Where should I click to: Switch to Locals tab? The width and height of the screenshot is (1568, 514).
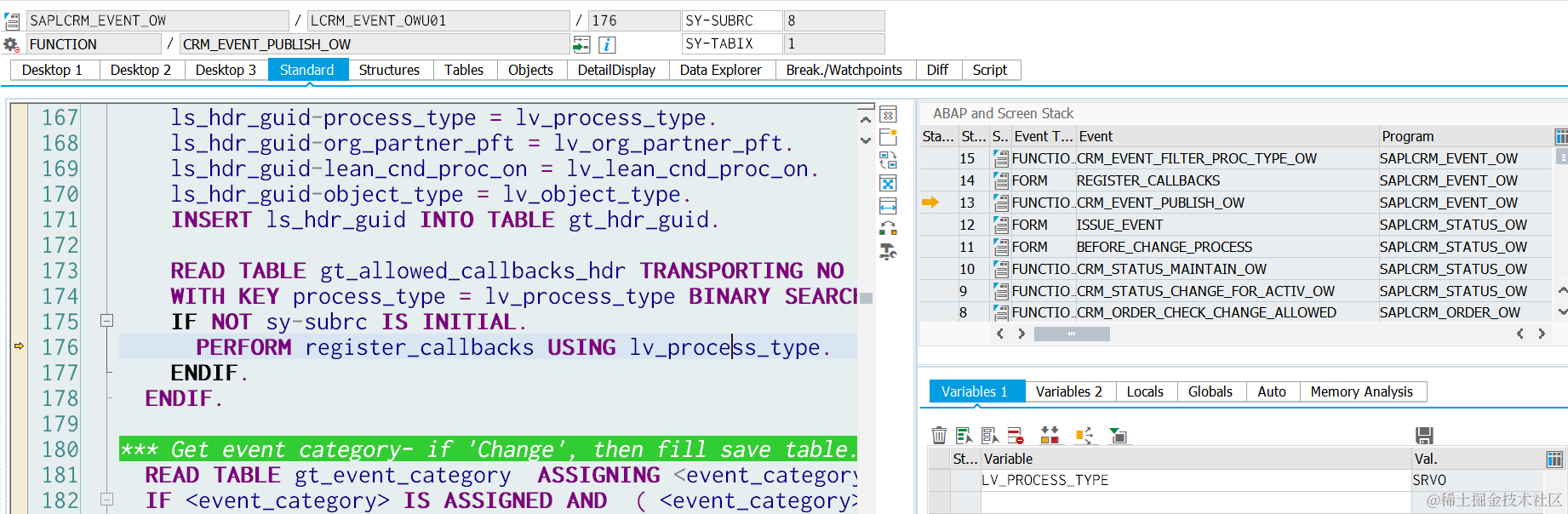point(1145,391)
